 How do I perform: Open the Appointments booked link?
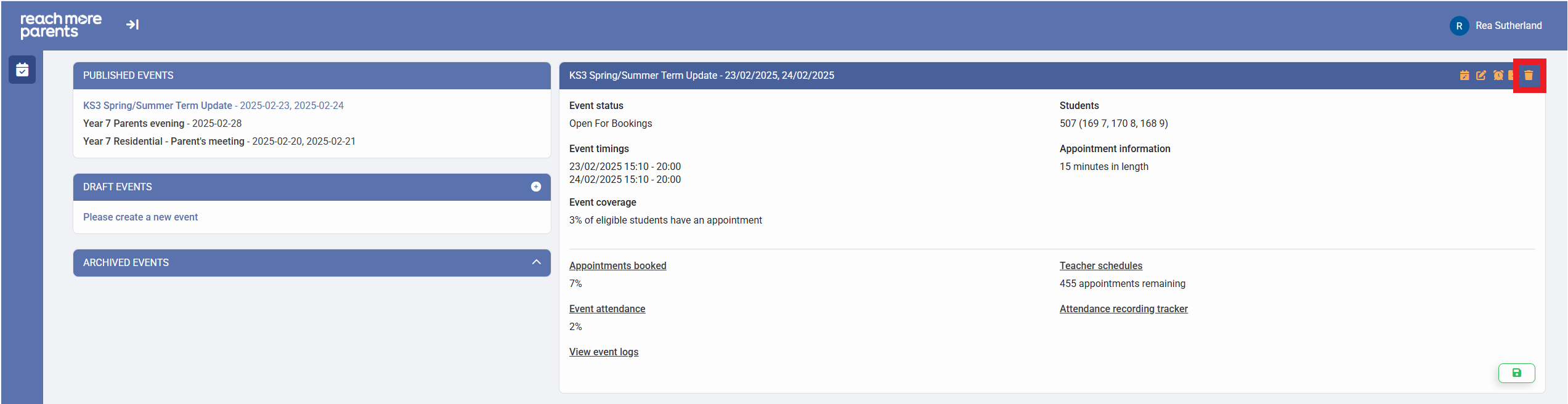click(x=617, y=265)
